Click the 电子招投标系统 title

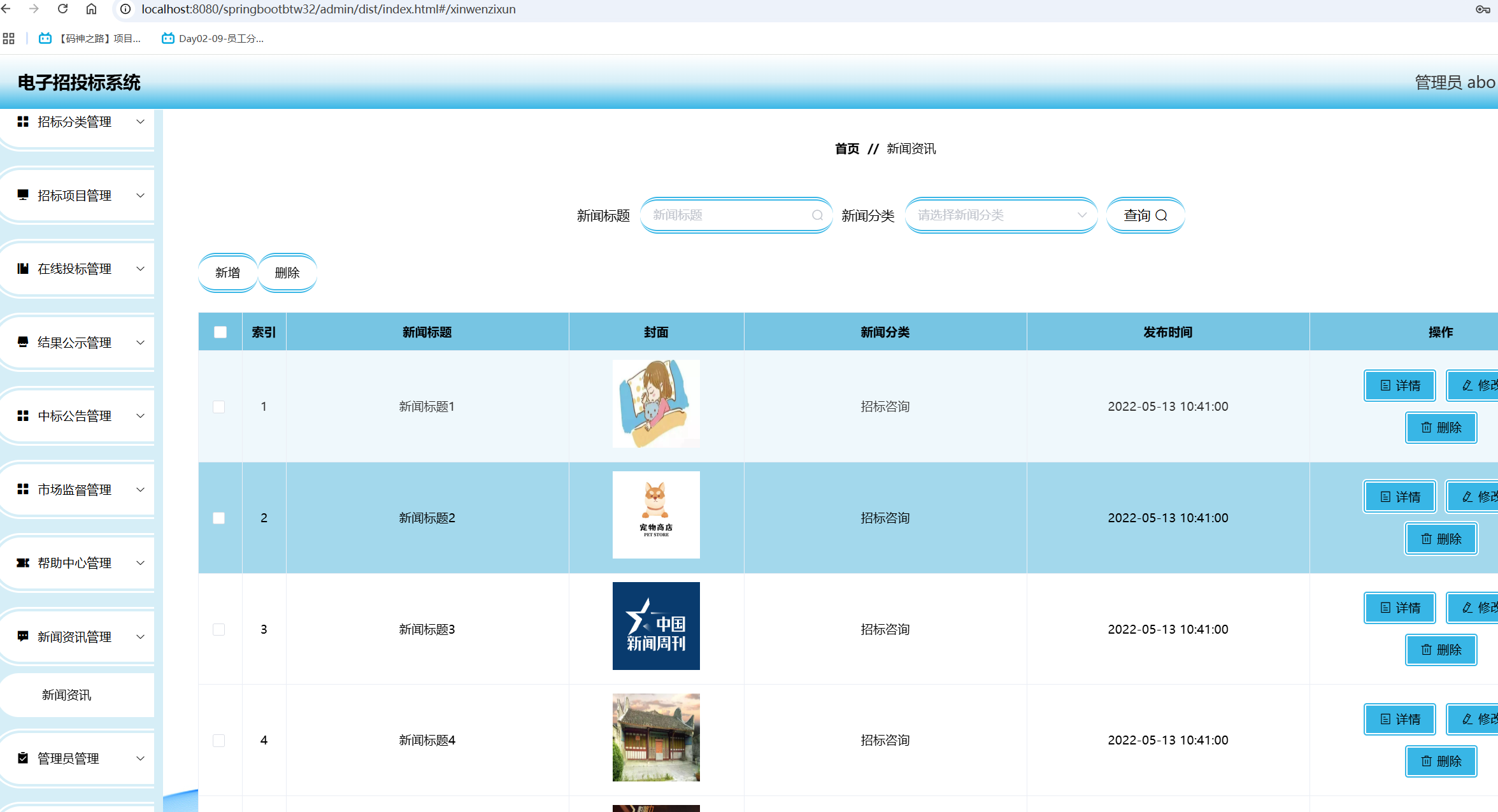(x=79, y=82)
